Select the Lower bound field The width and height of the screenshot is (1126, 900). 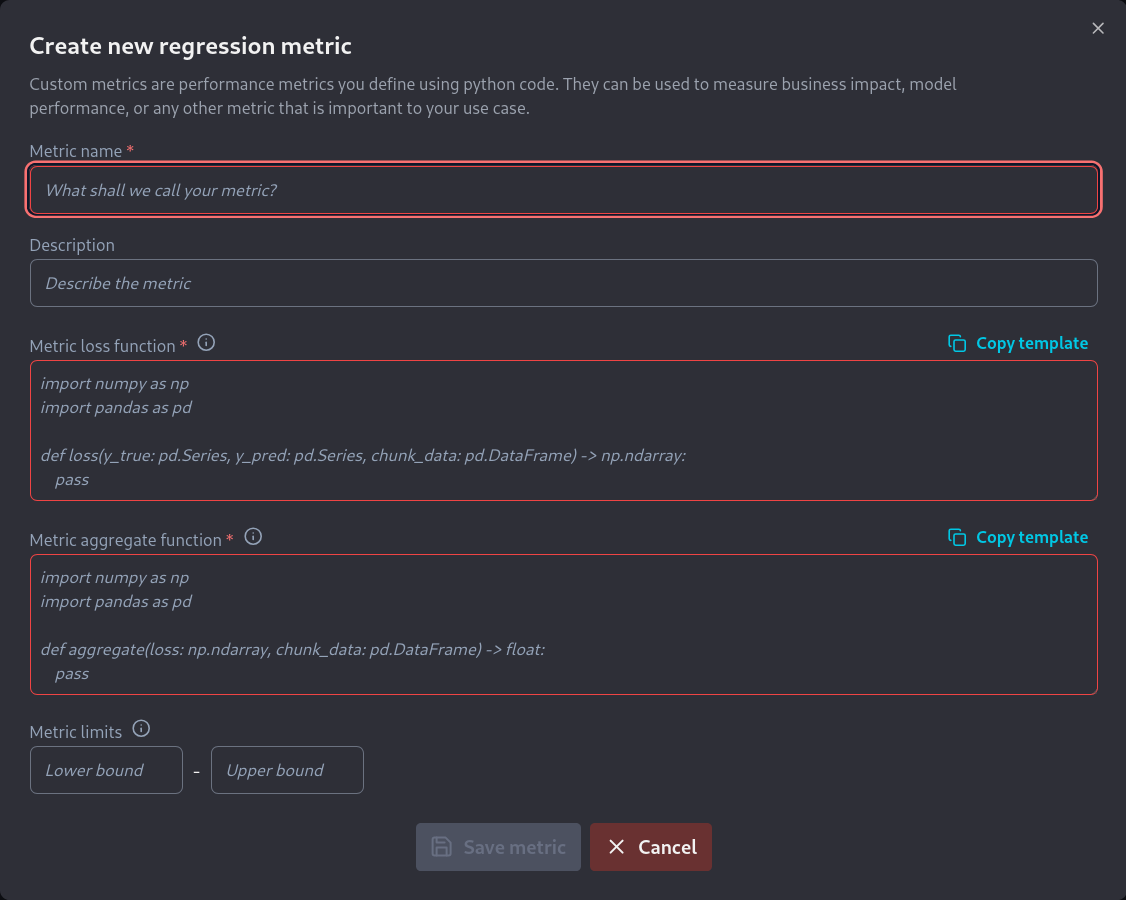pos(106,770)
